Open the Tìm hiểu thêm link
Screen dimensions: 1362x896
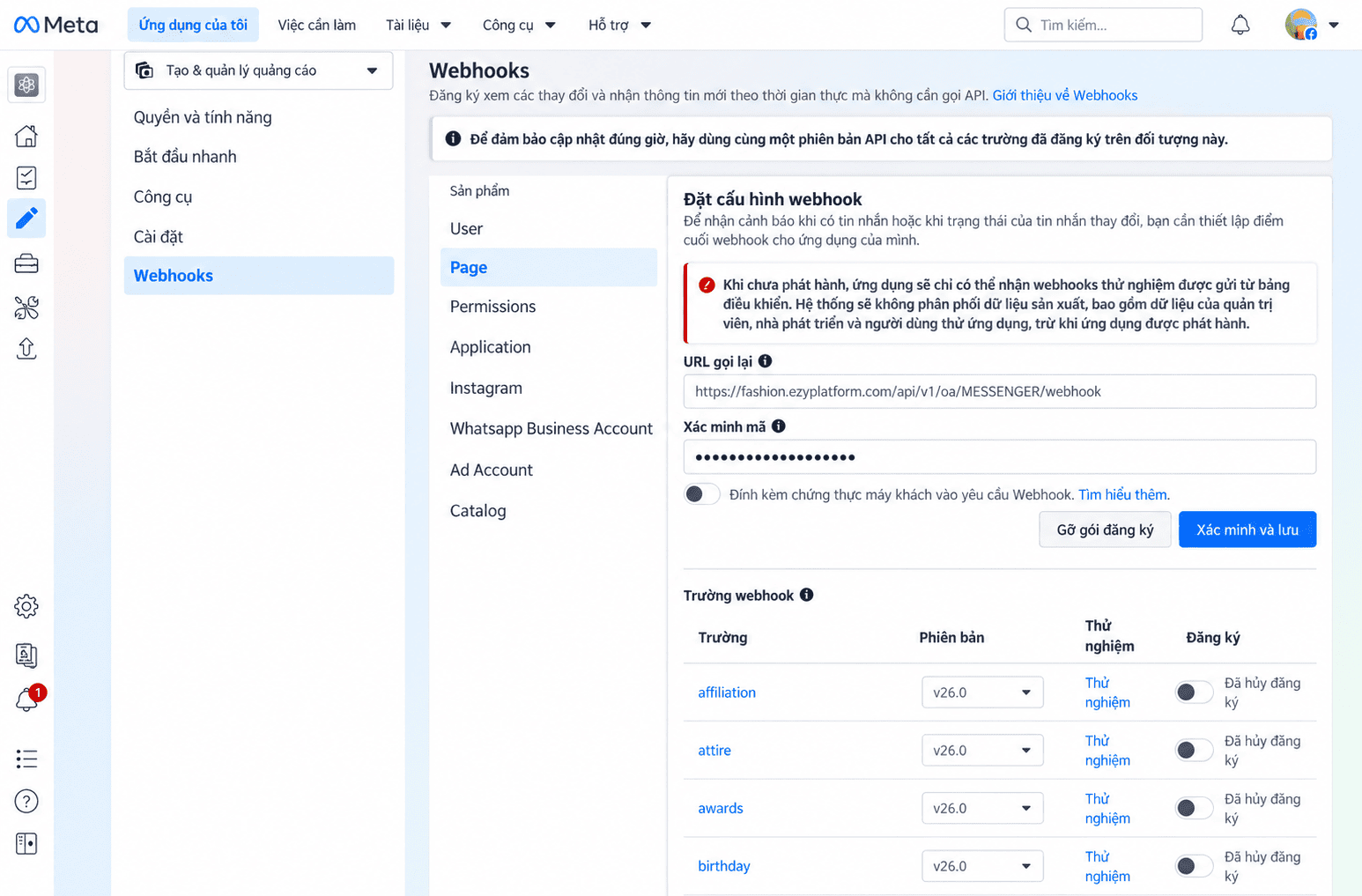click(1122, 494)
